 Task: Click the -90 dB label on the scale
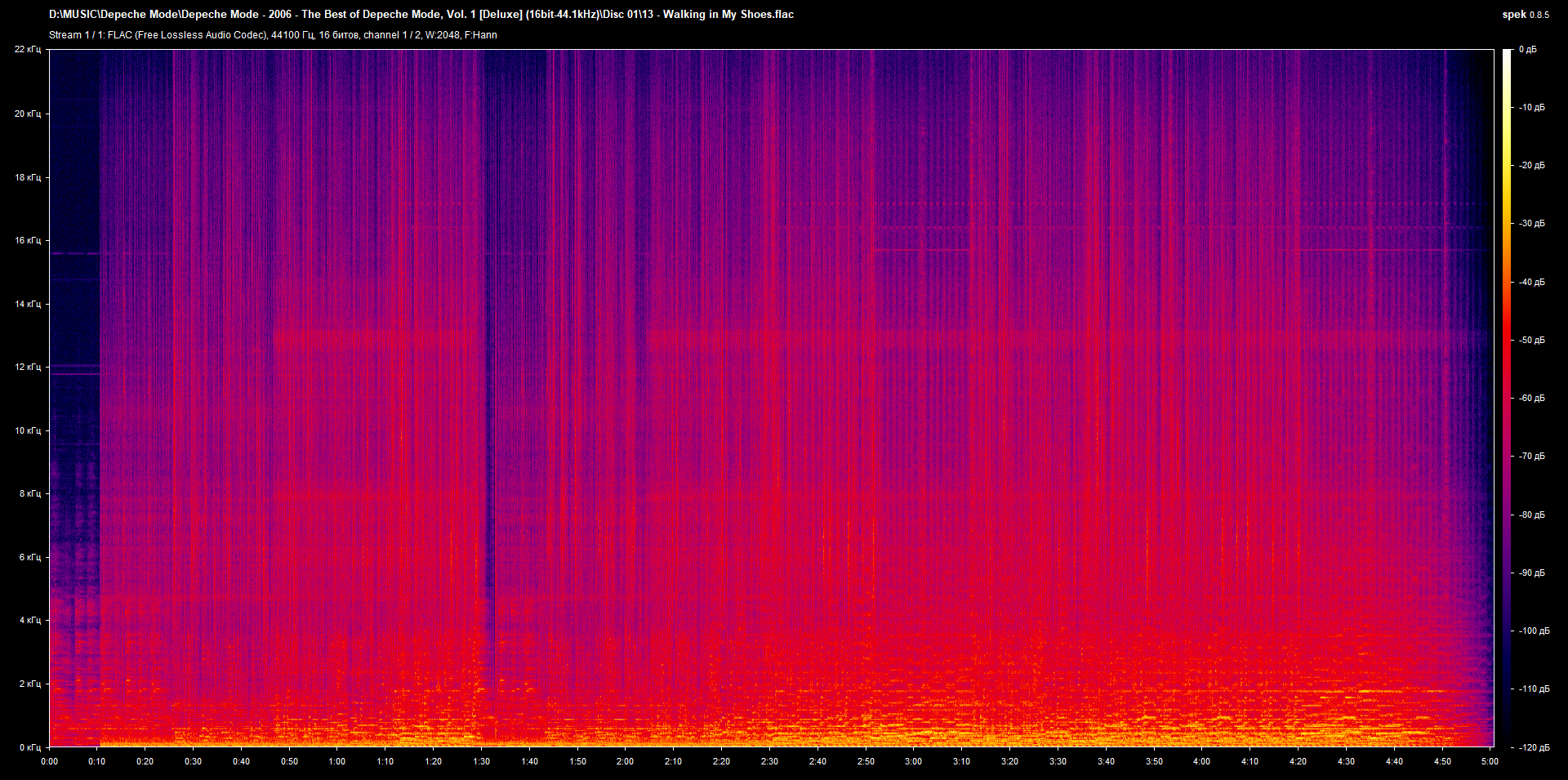(1531, 573)
